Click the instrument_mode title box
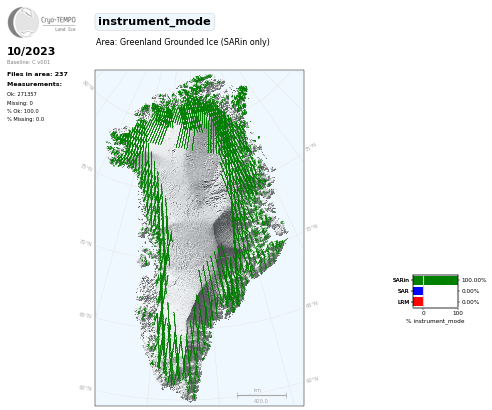This screenshot has height=410, width=492. [154, 22]
